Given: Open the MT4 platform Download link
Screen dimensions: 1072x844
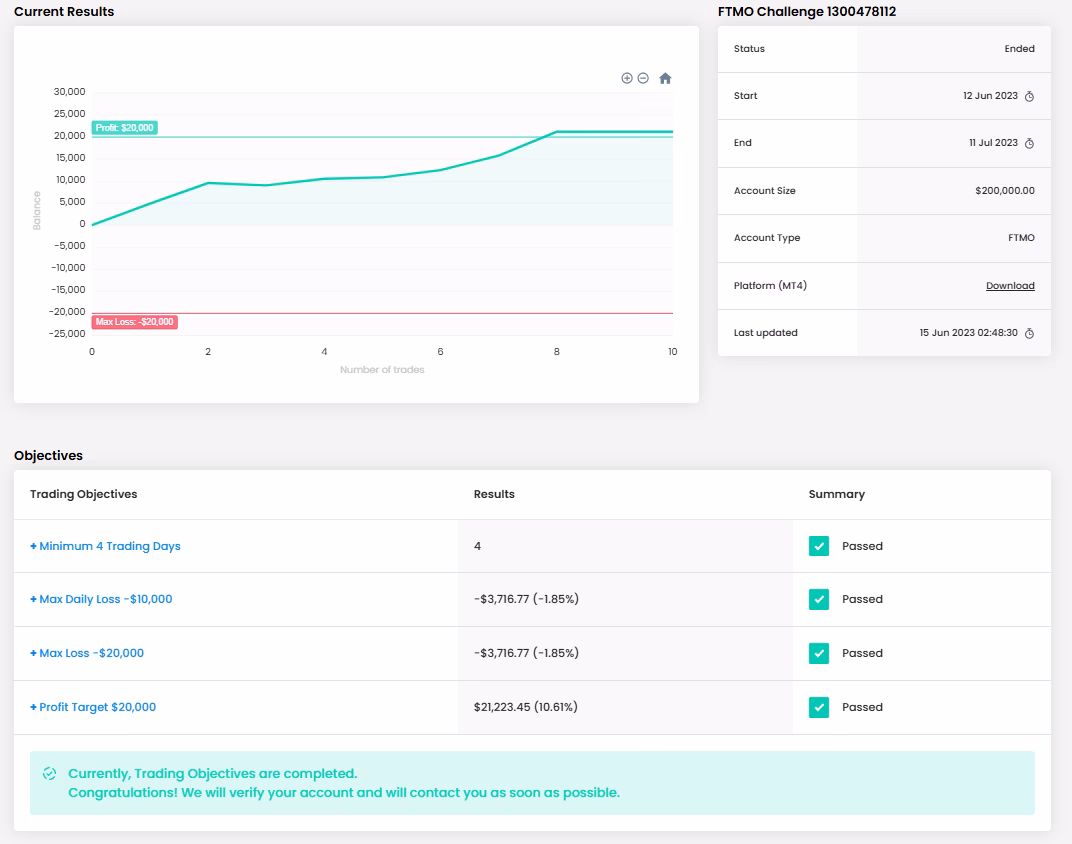Looking at the screenshot, I should 1010,286.
